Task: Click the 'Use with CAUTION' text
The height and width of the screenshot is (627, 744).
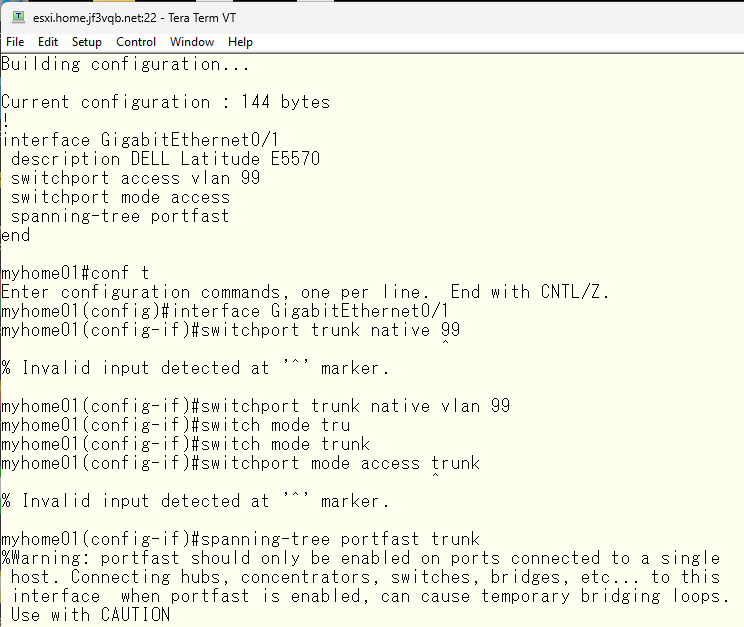Action: [x=90, y=615]
